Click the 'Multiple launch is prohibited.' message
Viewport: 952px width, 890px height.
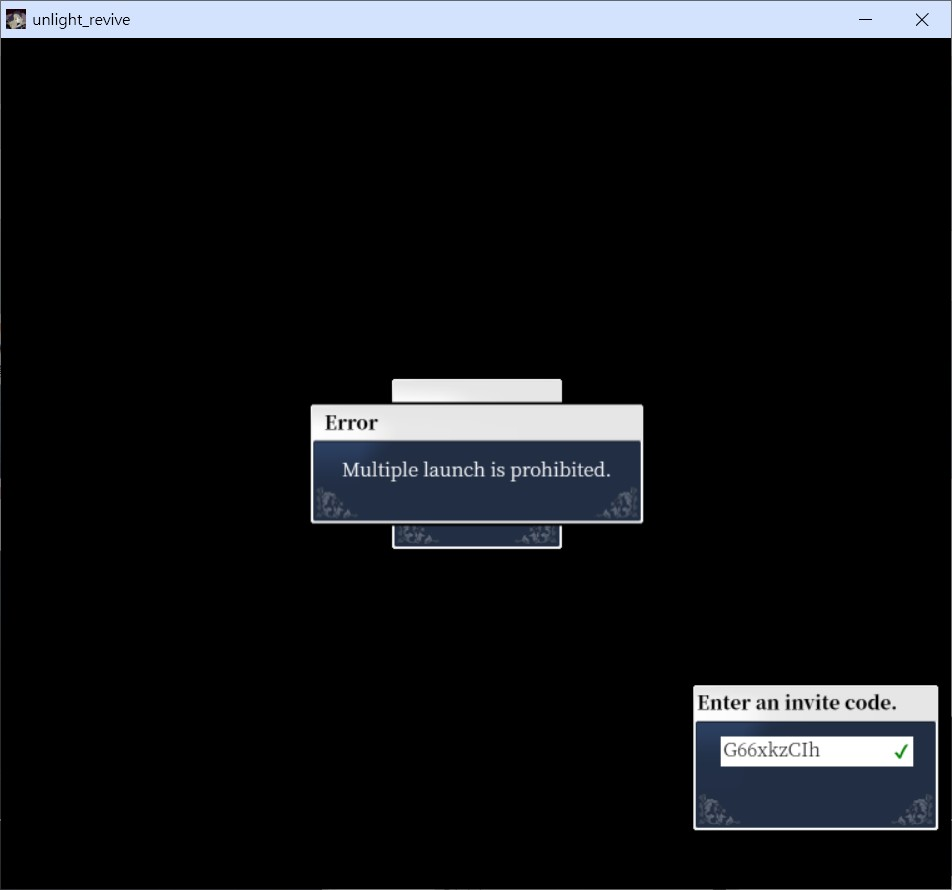click(476, 470)
